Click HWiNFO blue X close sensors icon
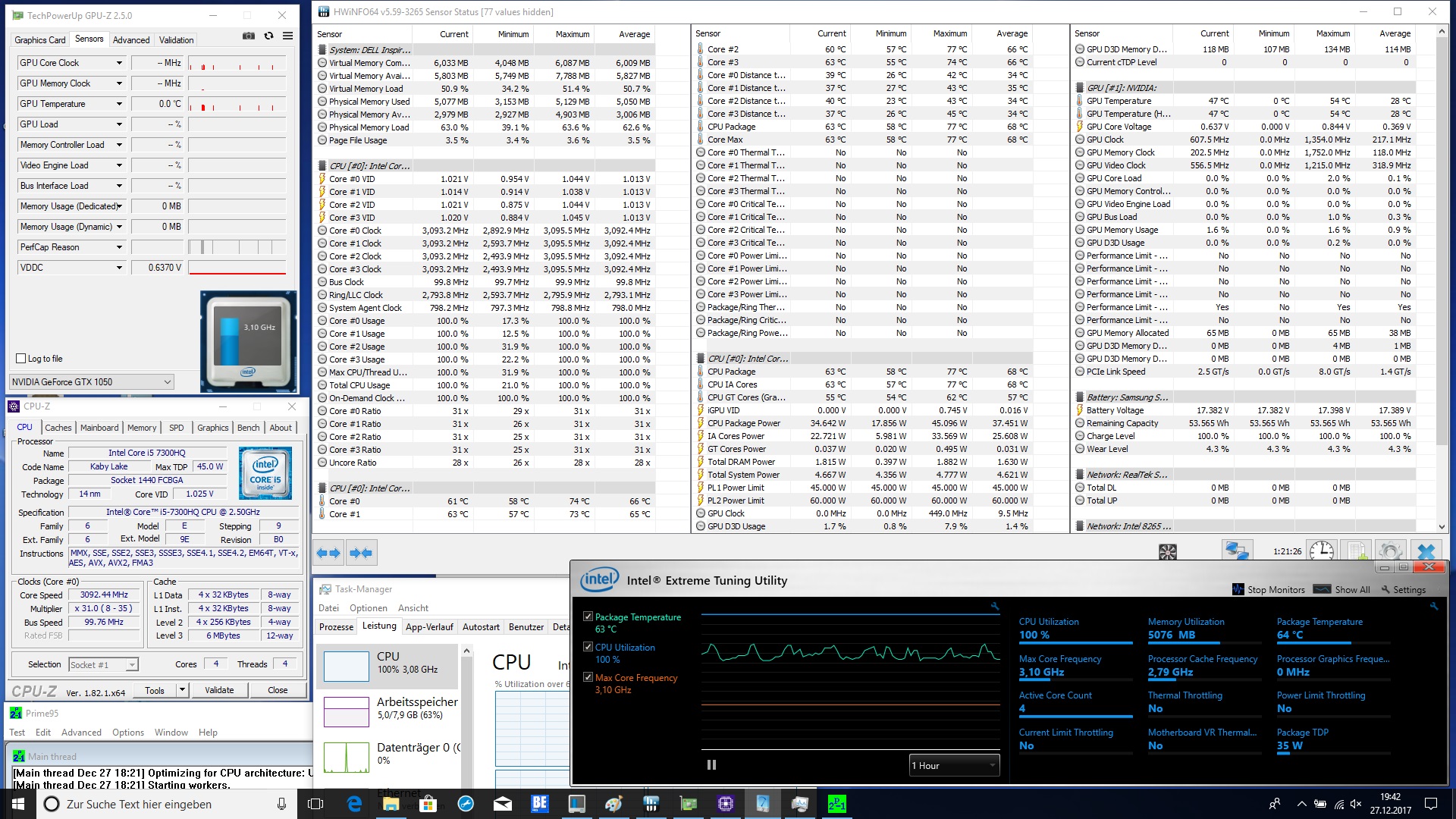The image size is (1456, 819). pos(1426,552)
